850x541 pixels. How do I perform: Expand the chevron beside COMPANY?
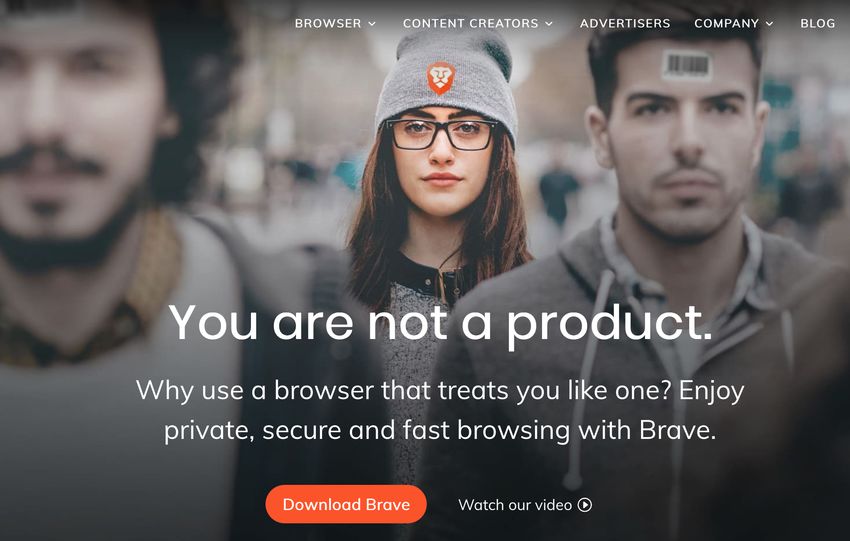(x=769, y=24)
